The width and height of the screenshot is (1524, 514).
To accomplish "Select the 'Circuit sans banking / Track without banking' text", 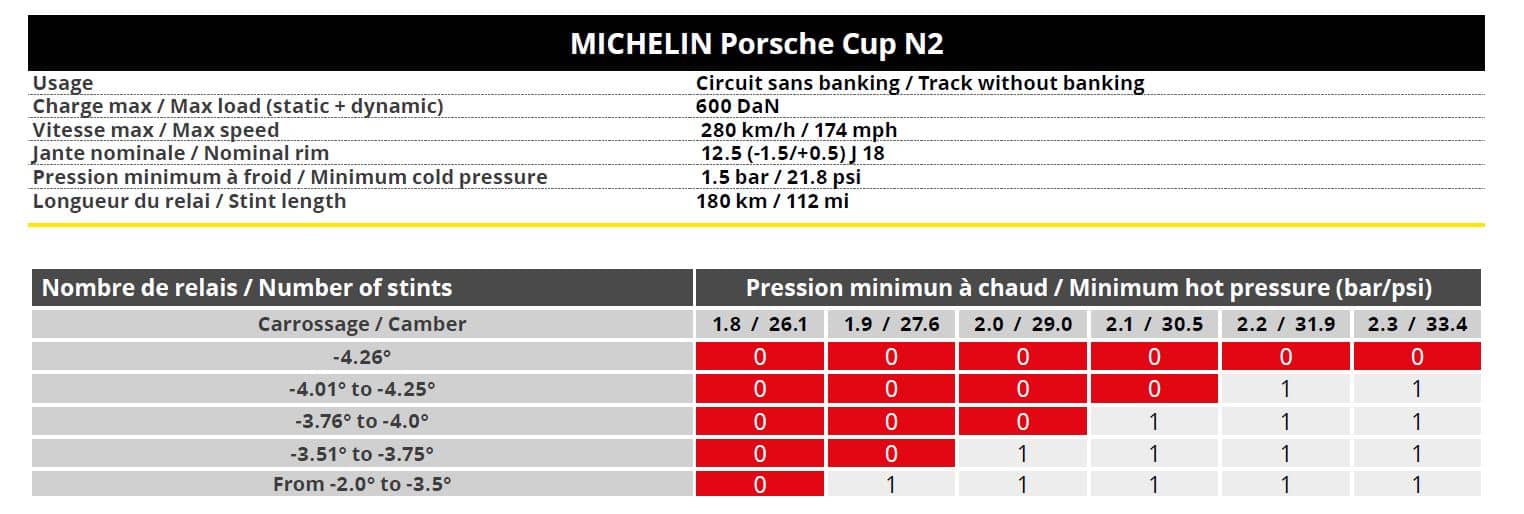I will tap(920, 83).
